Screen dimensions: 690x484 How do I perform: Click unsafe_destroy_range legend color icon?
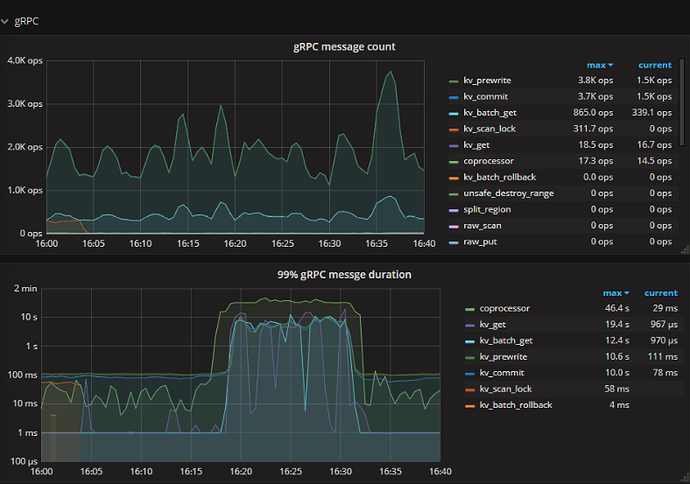pos(455,193)
